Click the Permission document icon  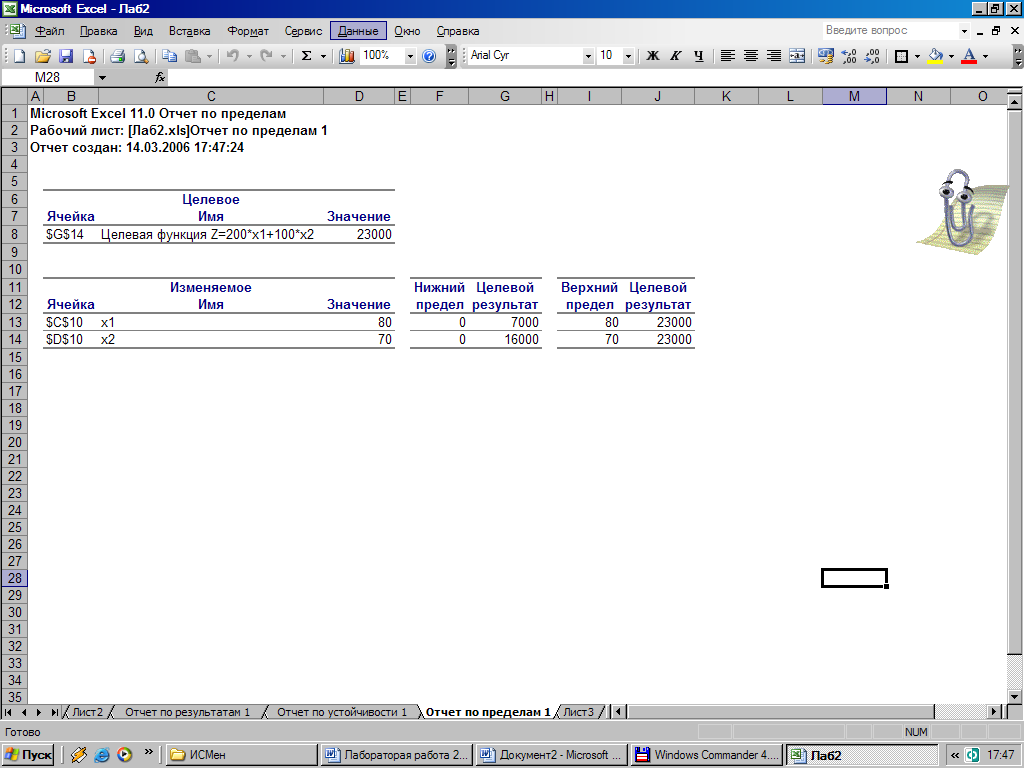(88, 56)
